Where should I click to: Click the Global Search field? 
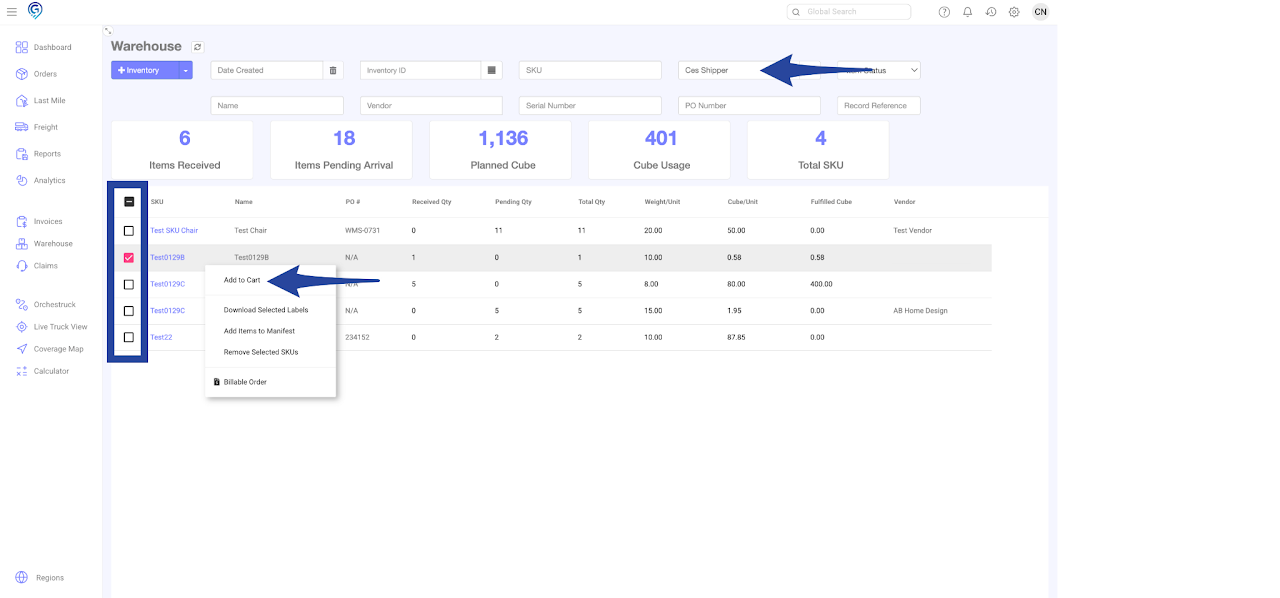pyautogui.click(x=849, y=12)
